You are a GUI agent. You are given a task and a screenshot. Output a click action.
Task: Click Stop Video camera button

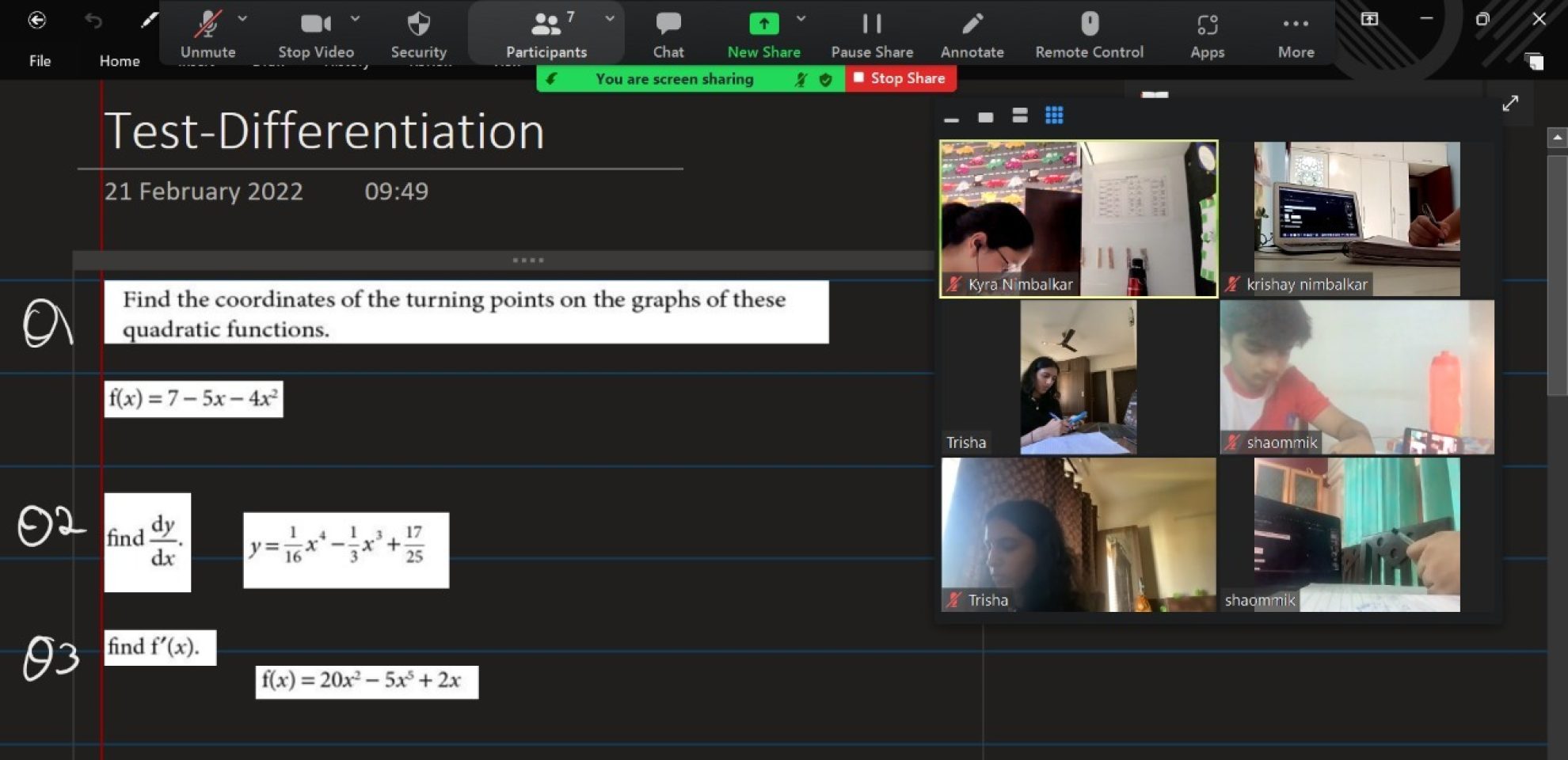click(315, 35)
